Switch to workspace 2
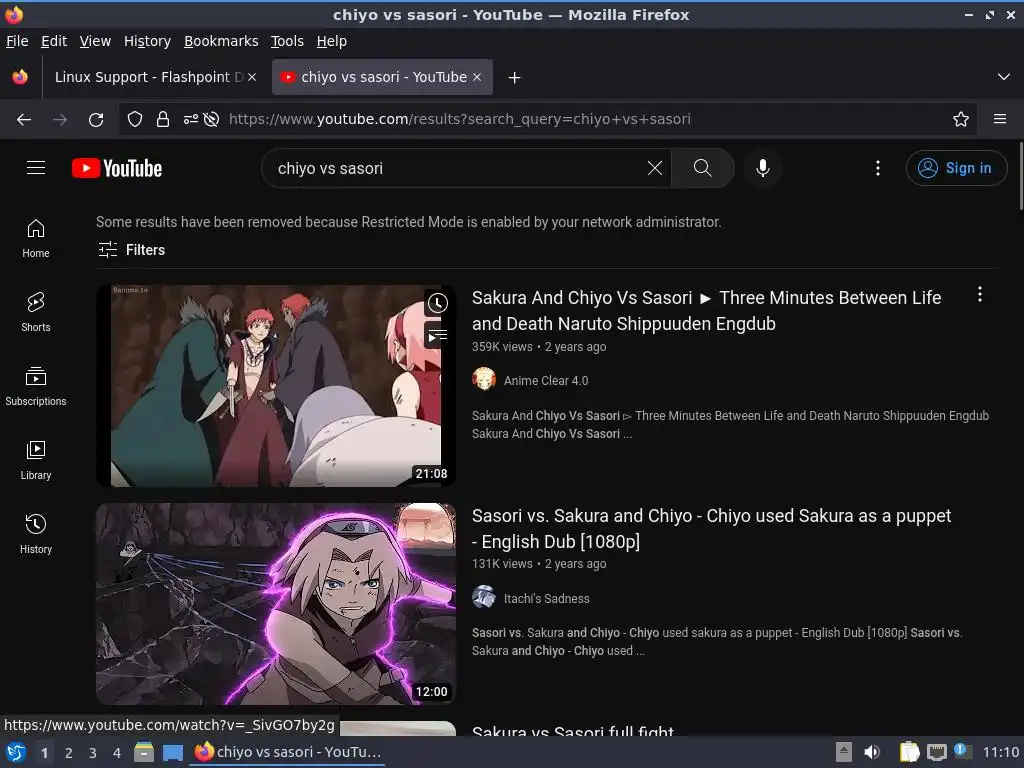Screen dimensions: 1024x768 click(69, 753)
